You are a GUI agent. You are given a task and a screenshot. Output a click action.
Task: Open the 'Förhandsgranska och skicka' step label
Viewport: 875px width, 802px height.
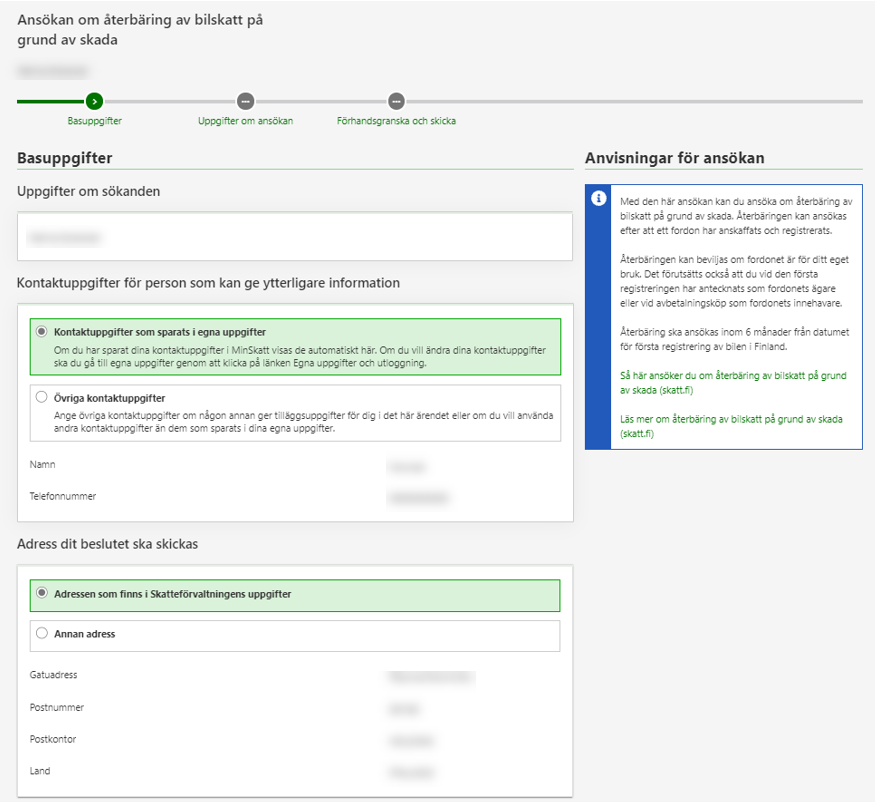tap(396, 121)
